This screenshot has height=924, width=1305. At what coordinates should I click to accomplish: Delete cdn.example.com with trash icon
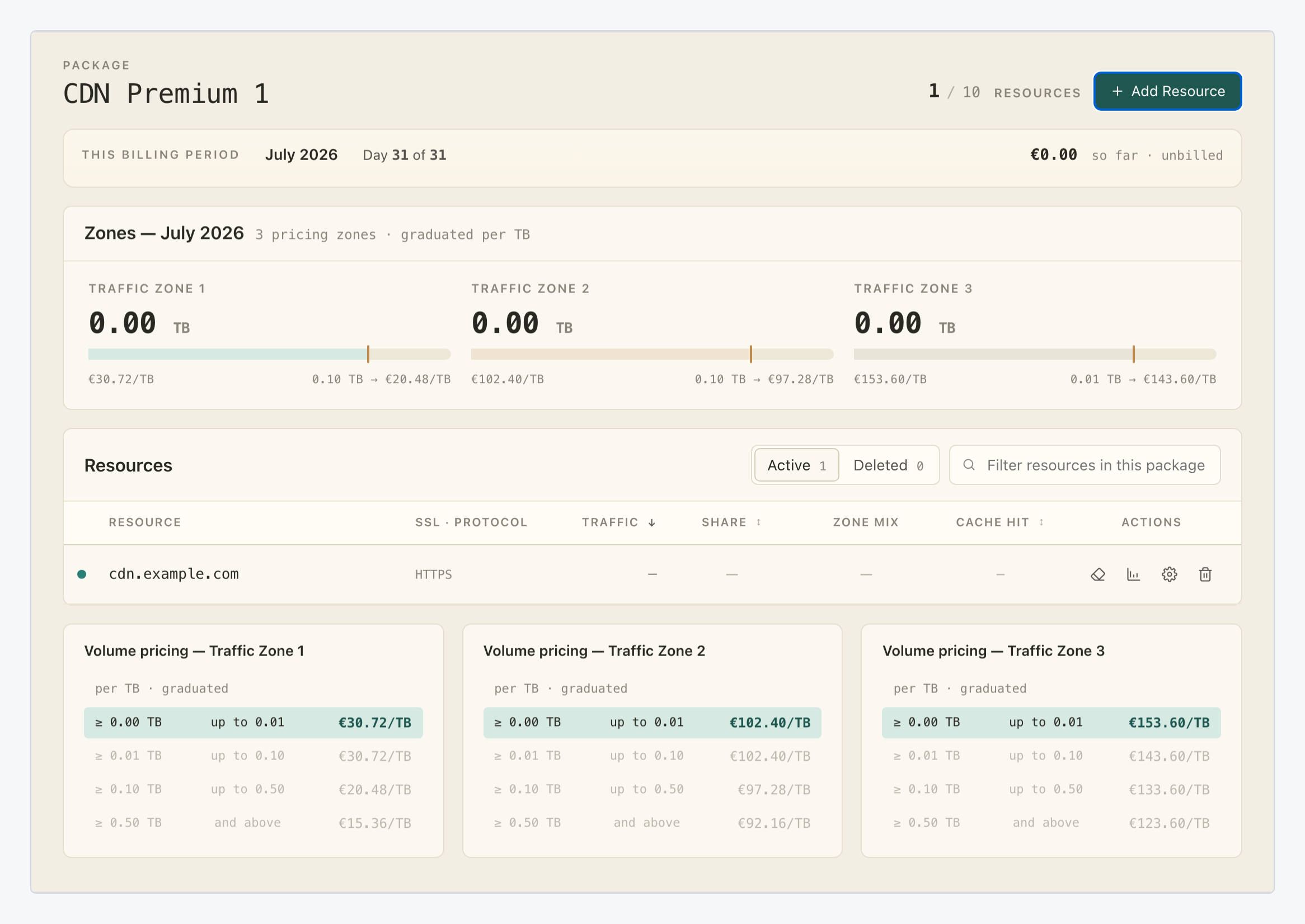pos(1205,574)
